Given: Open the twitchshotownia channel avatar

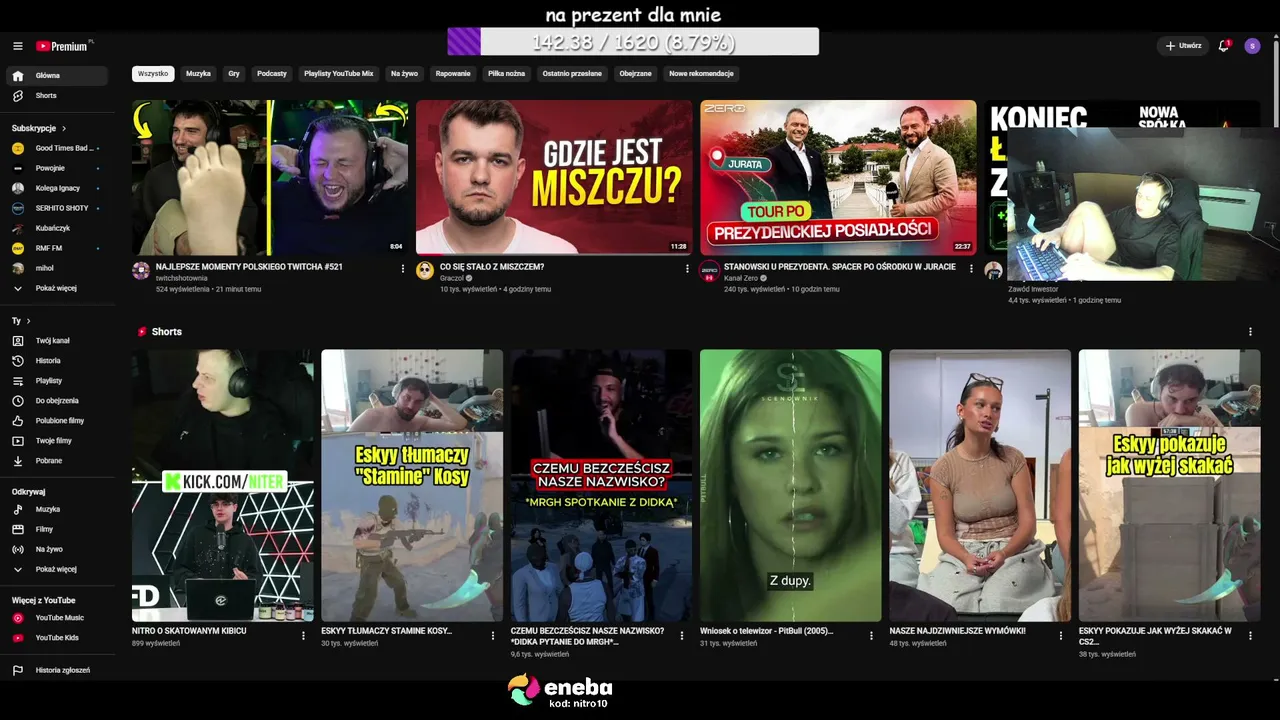Looking at the screenshot, I should (141, 271).
